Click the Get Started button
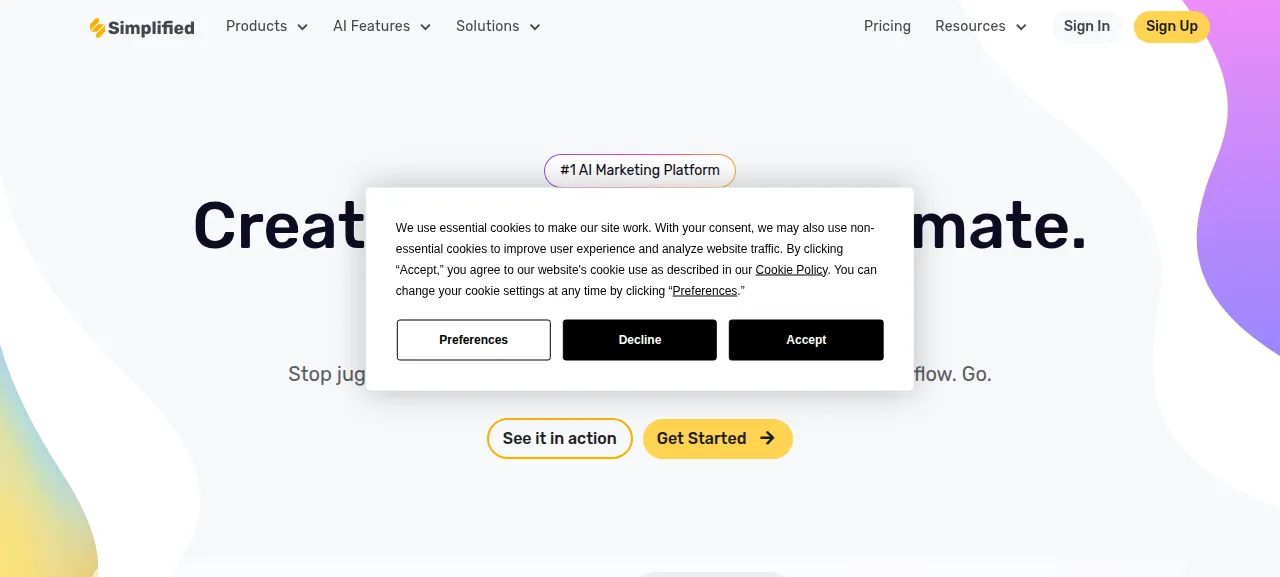The width and height of the screenshot is (1280, 577). tap(718, 439)
